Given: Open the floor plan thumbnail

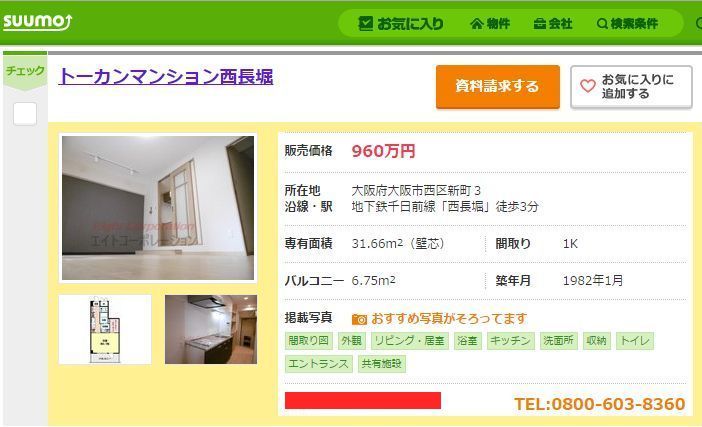Looking at the screenshot, I should 105,329.
